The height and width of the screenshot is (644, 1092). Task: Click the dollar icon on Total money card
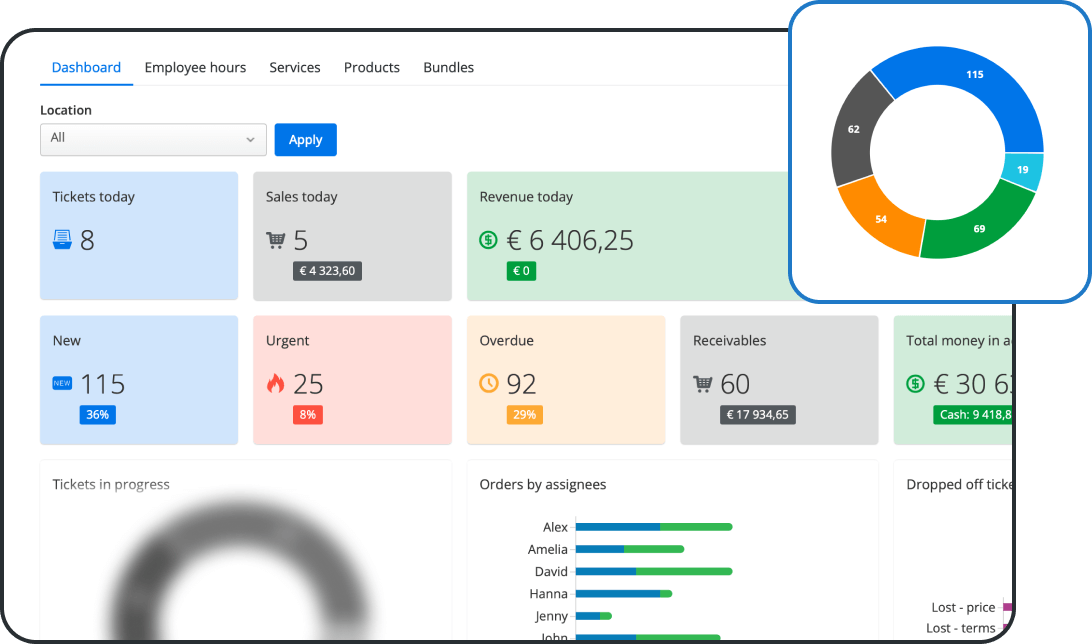[916, 383]
